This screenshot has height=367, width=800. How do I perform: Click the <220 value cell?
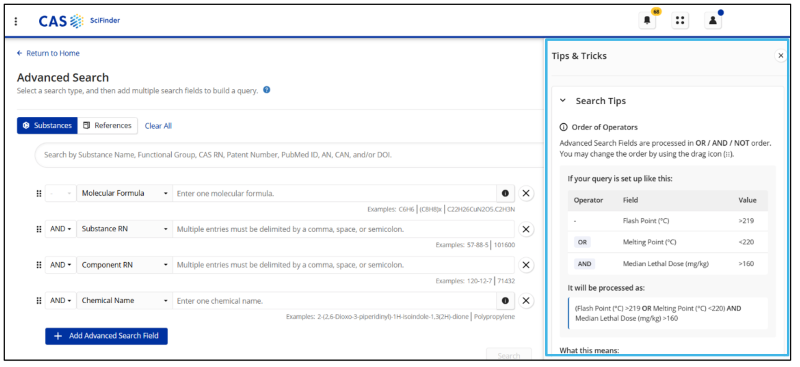point(746,242)
